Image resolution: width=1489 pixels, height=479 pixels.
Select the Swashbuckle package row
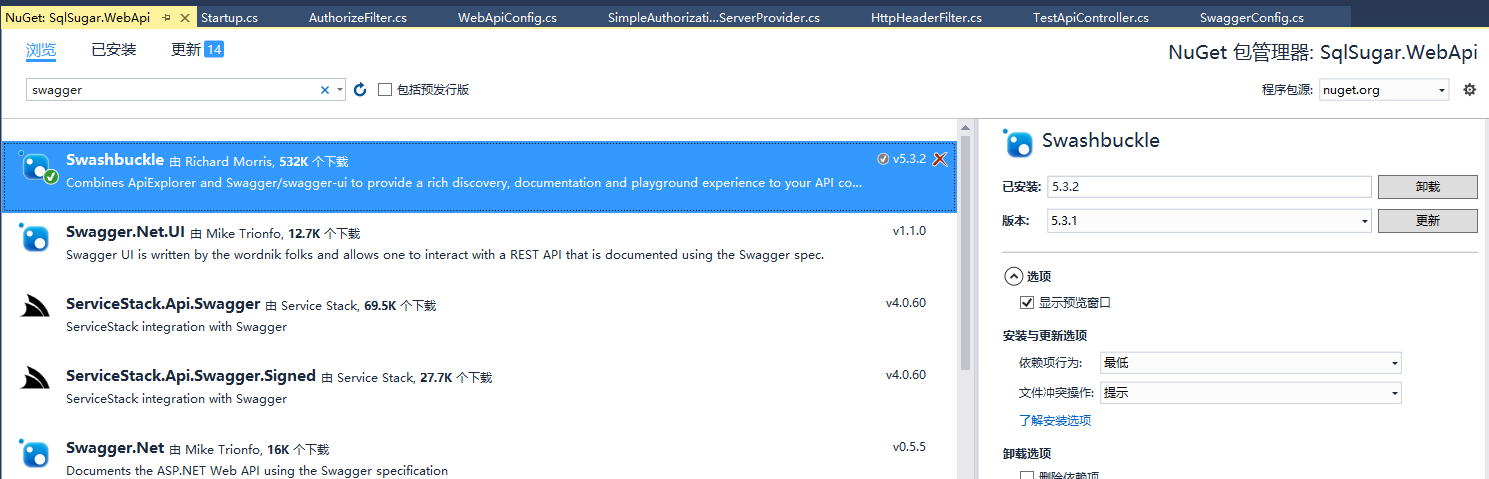[479, 176]
